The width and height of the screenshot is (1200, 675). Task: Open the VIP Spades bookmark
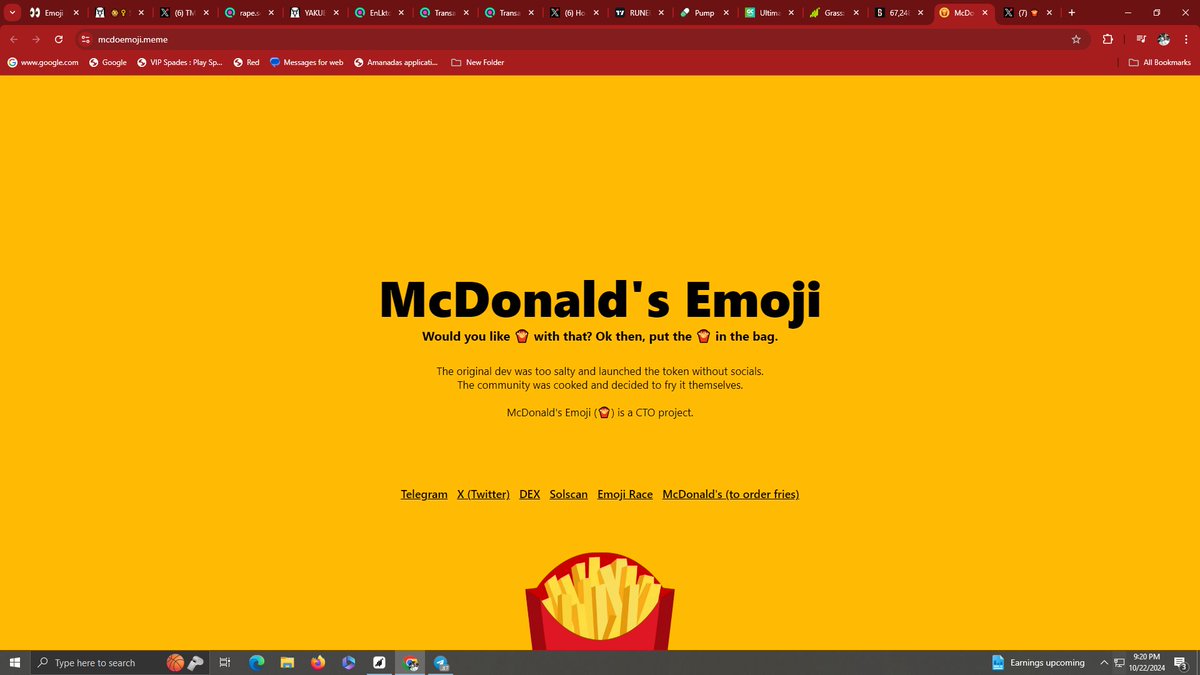179,62
